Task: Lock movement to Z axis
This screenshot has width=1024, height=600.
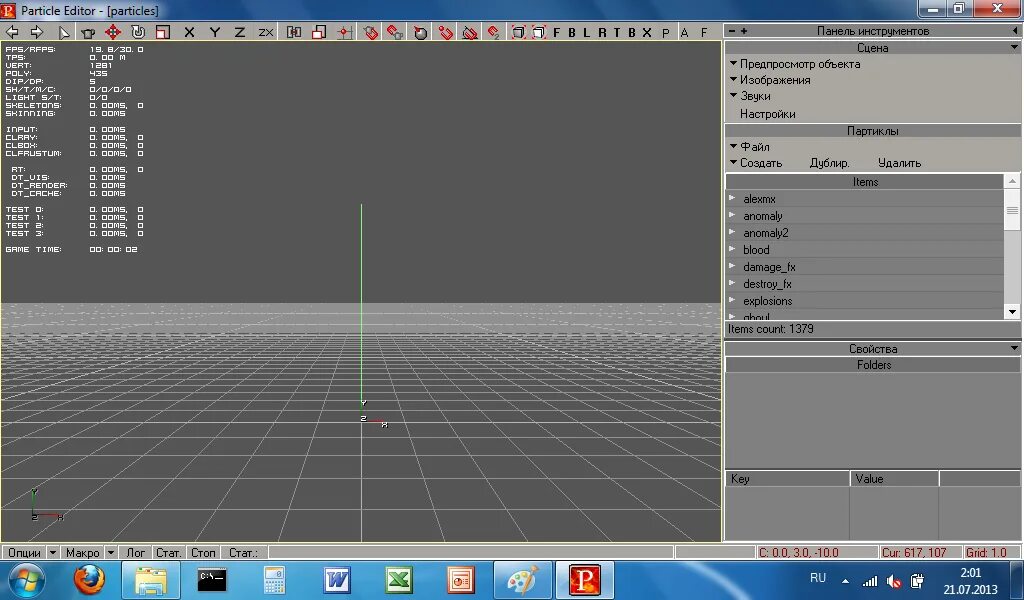Action: (x=240, y=32)
